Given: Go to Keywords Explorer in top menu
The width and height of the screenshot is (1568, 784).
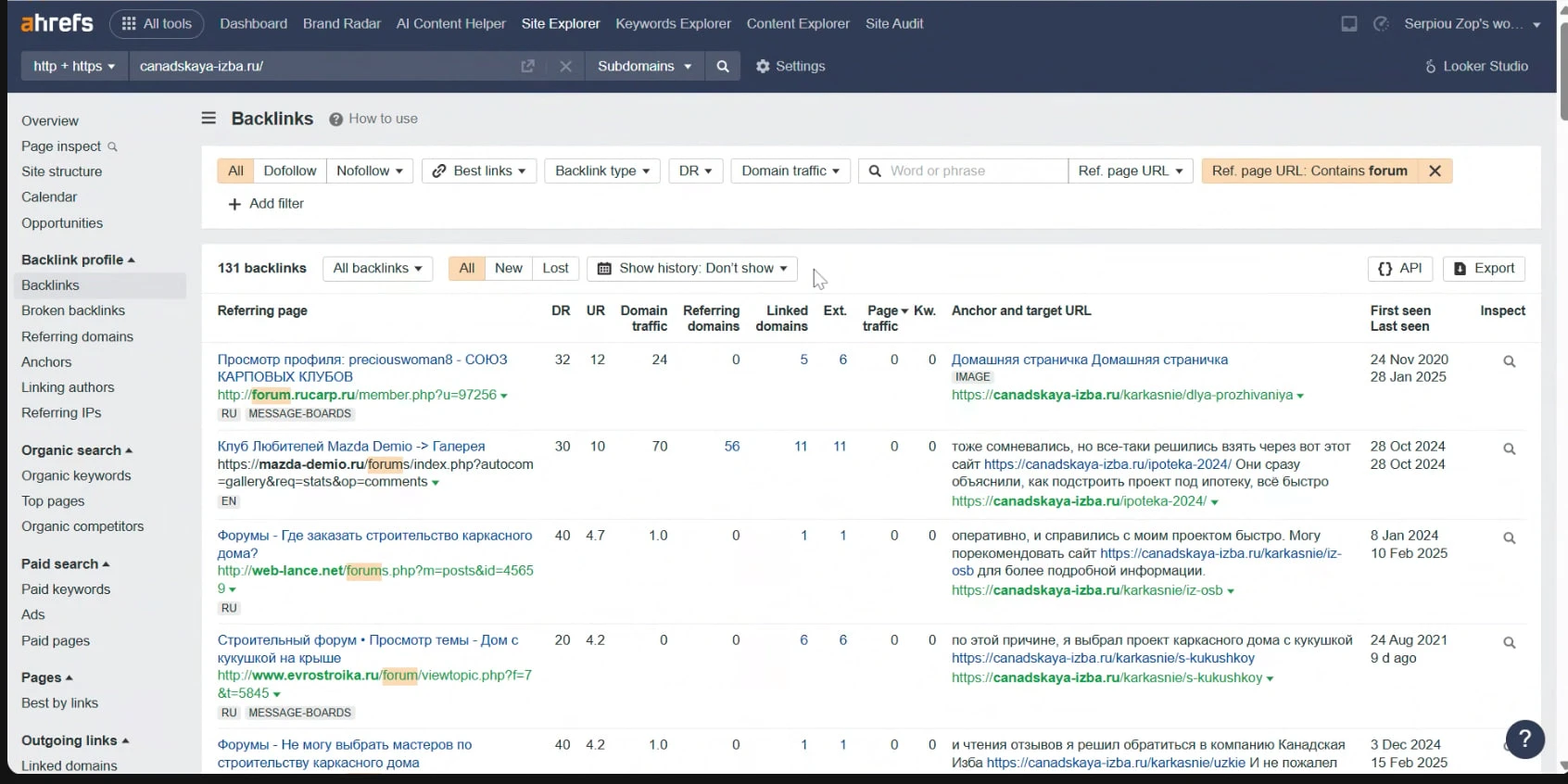Looking at the screenshot, I should click(x=673, y=24).
